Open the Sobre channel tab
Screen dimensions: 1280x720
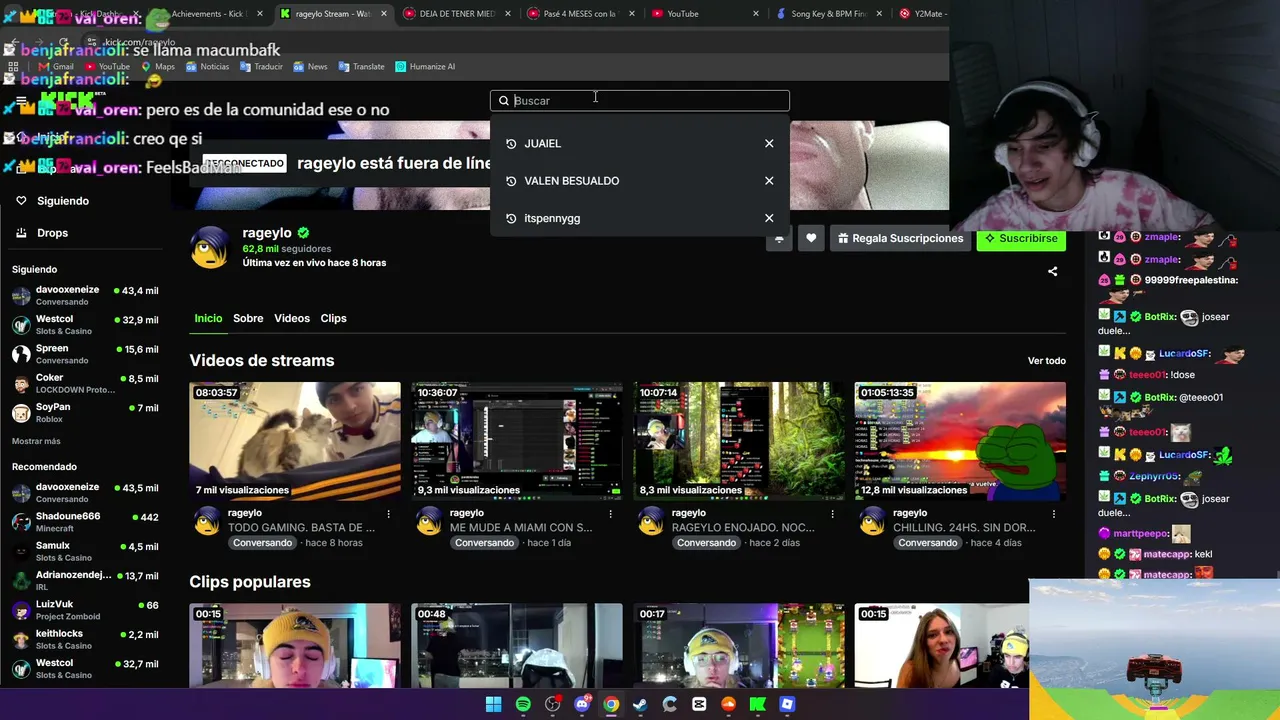(248, 318)
